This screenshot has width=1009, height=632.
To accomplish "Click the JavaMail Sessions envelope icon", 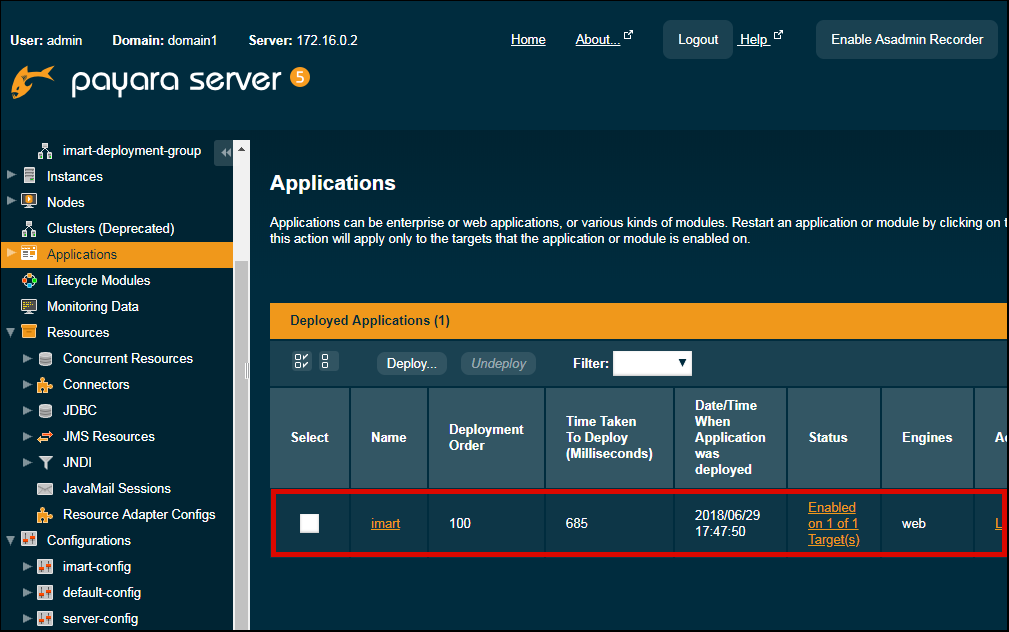I will [45, 489].
